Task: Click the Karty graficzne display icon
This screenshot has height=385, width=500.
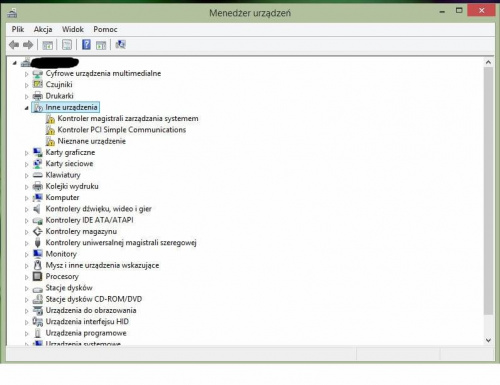Action: (x=38, y=152)
